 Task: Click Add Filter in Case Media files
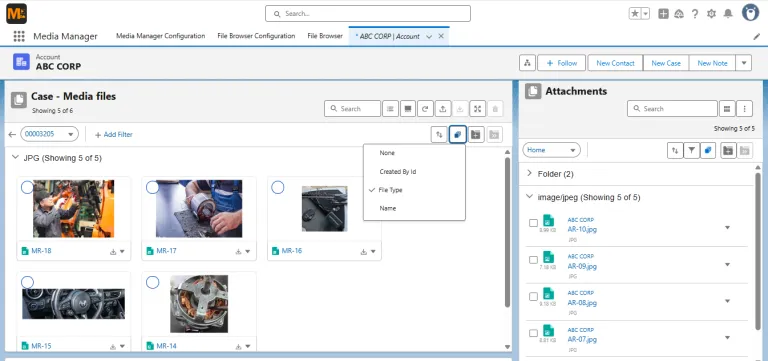coord(113,134)
